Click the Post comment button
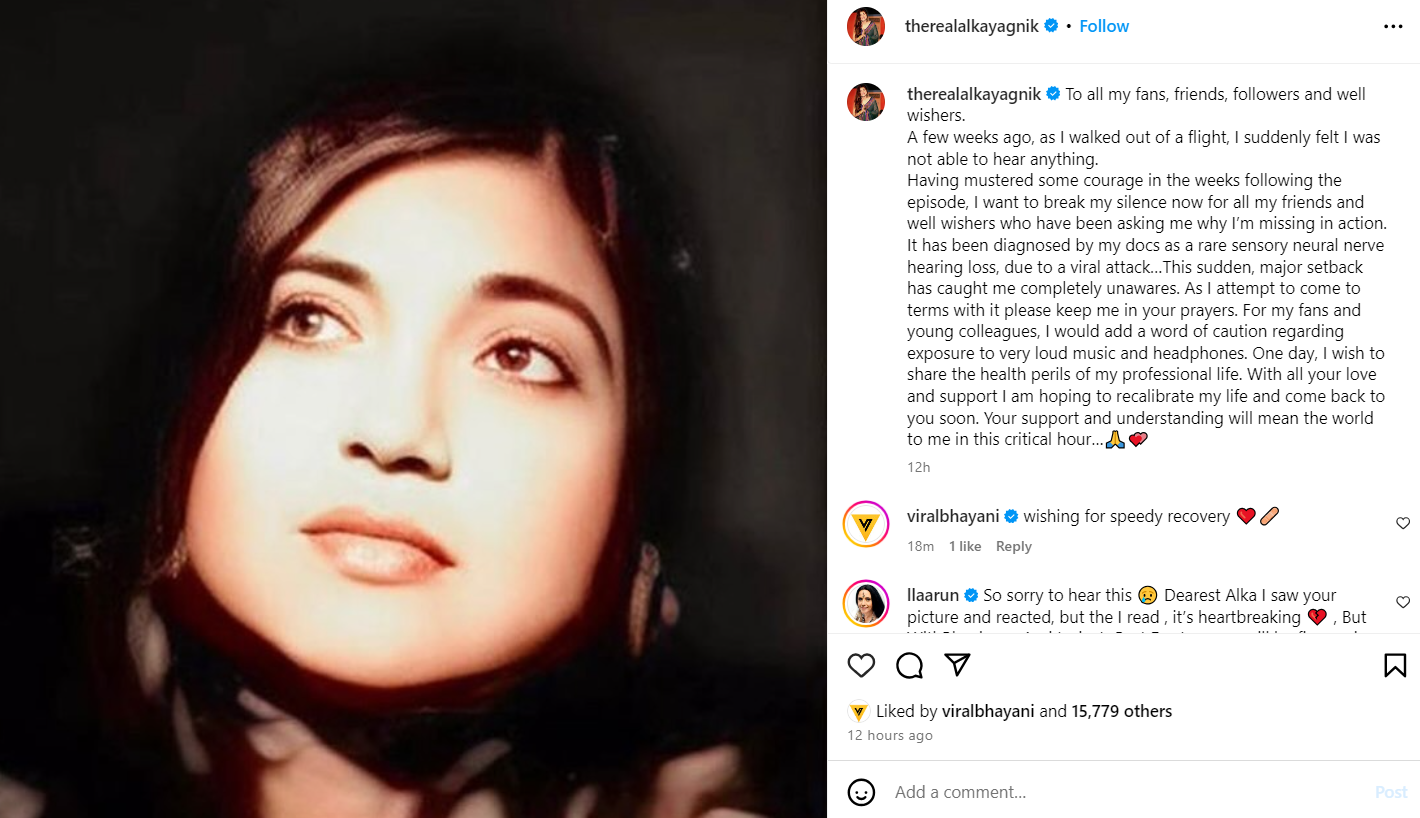 (x=1390, y=792)
